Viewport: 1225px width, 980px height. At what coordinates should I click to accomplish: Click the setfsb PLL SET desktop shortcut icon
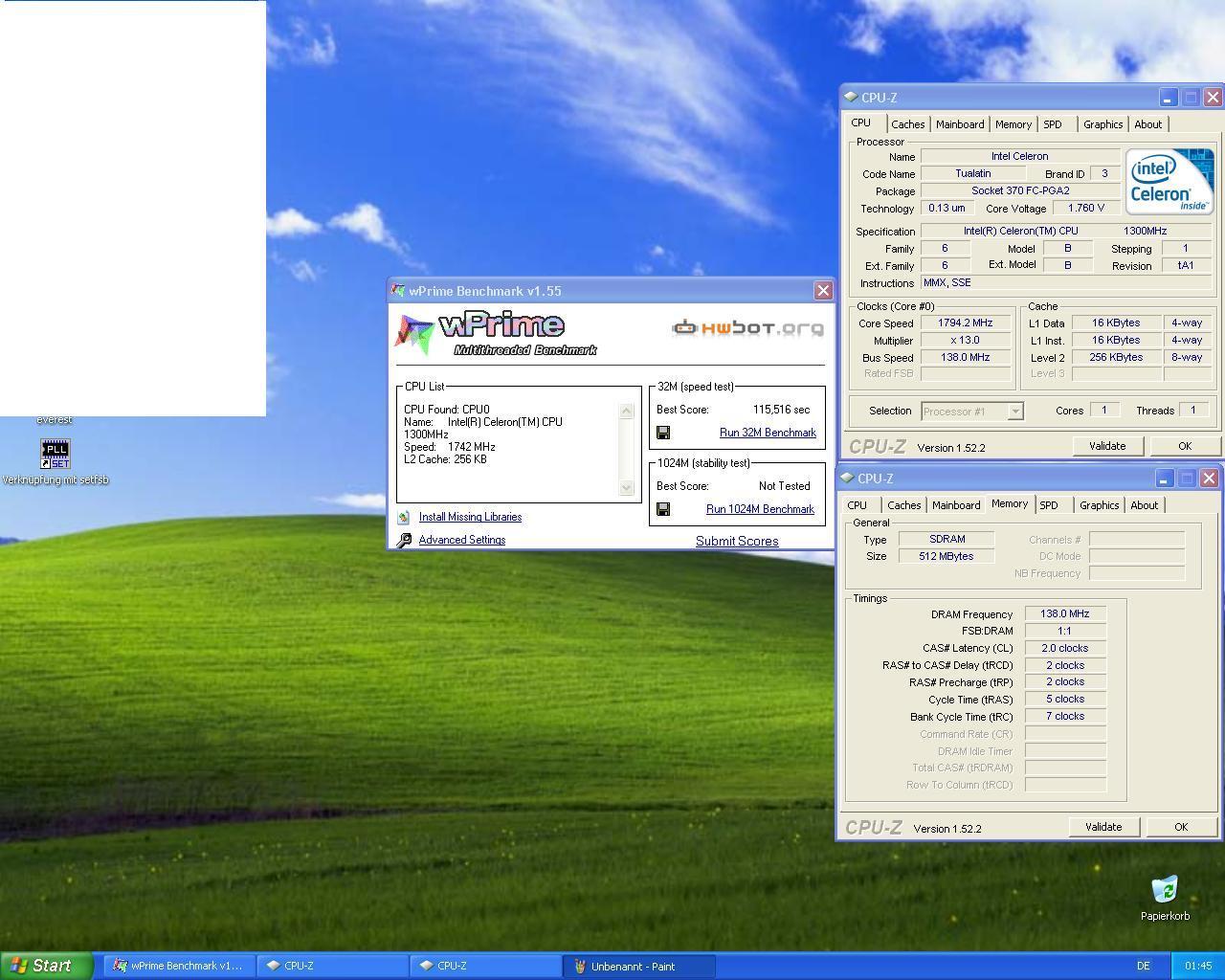(56, 454)
